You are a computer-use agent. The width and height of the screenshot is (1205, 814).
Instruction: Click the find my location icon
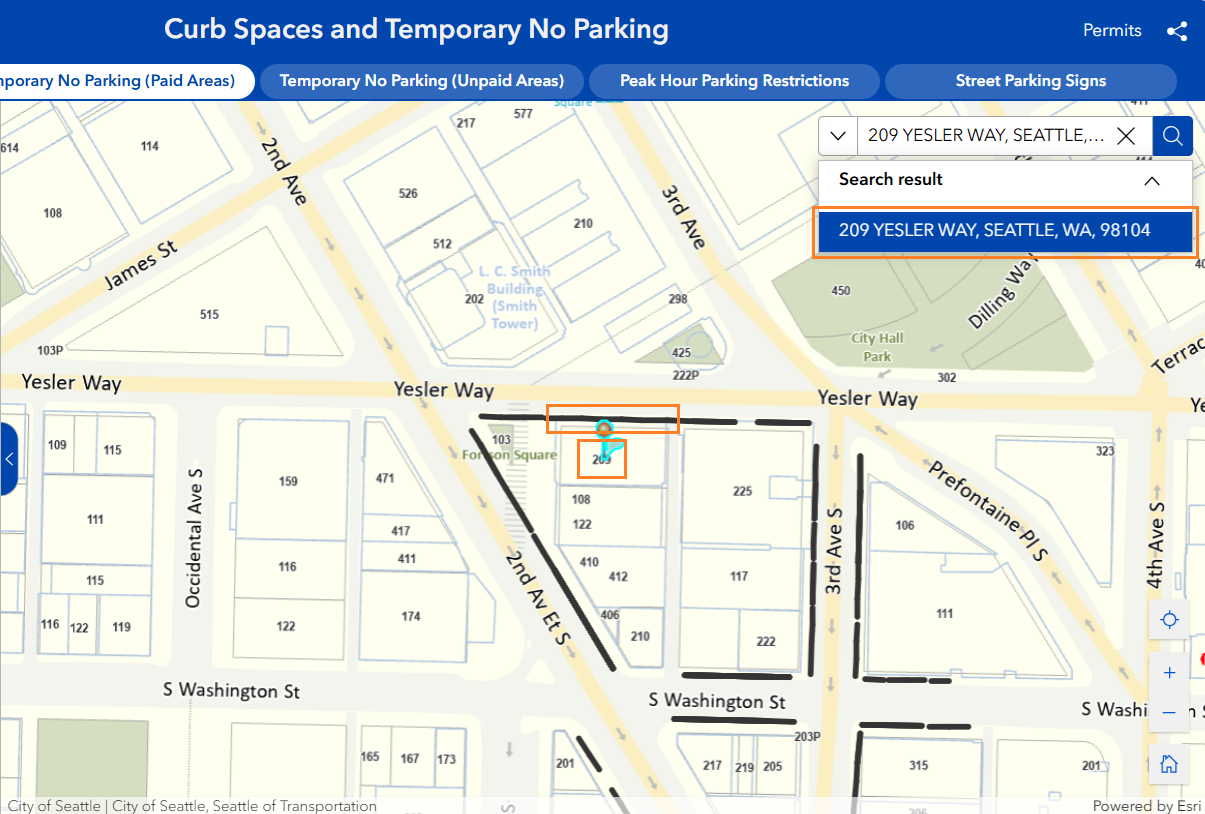tap(1169, 620)
